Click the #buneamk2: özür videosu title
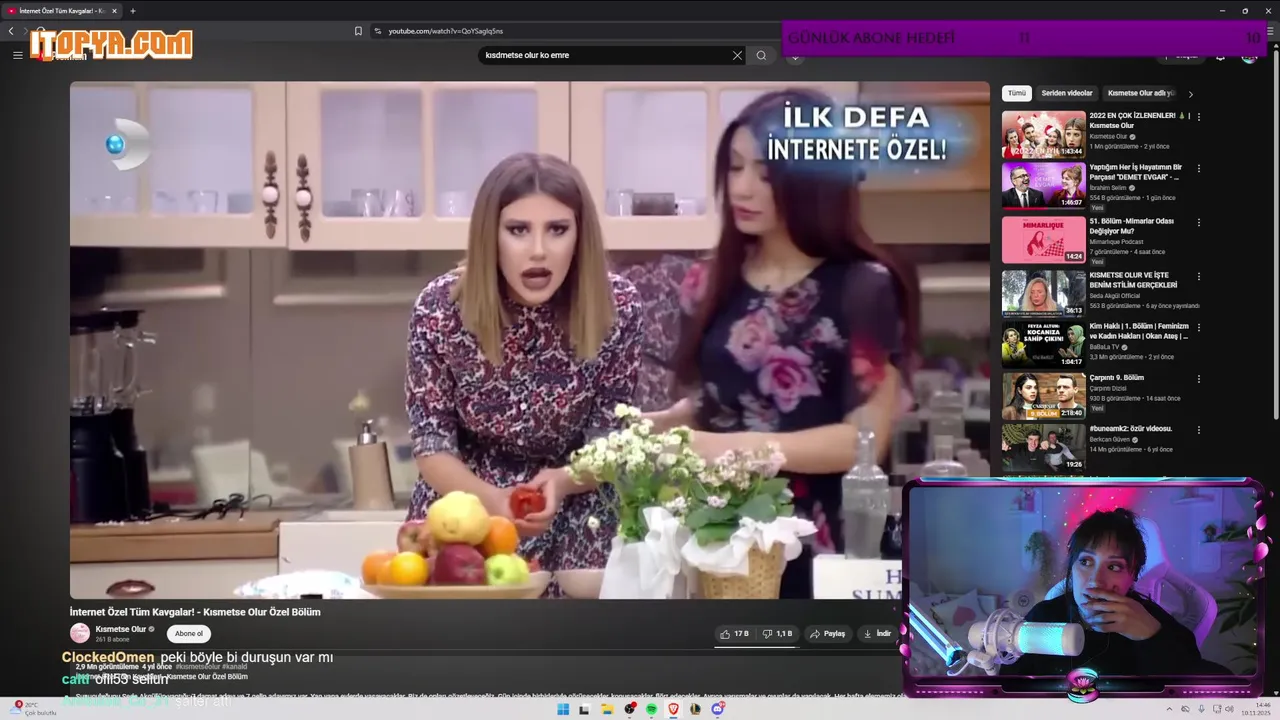The width and height of the screenshot is (1280, 720). [x=1130, y=428]
